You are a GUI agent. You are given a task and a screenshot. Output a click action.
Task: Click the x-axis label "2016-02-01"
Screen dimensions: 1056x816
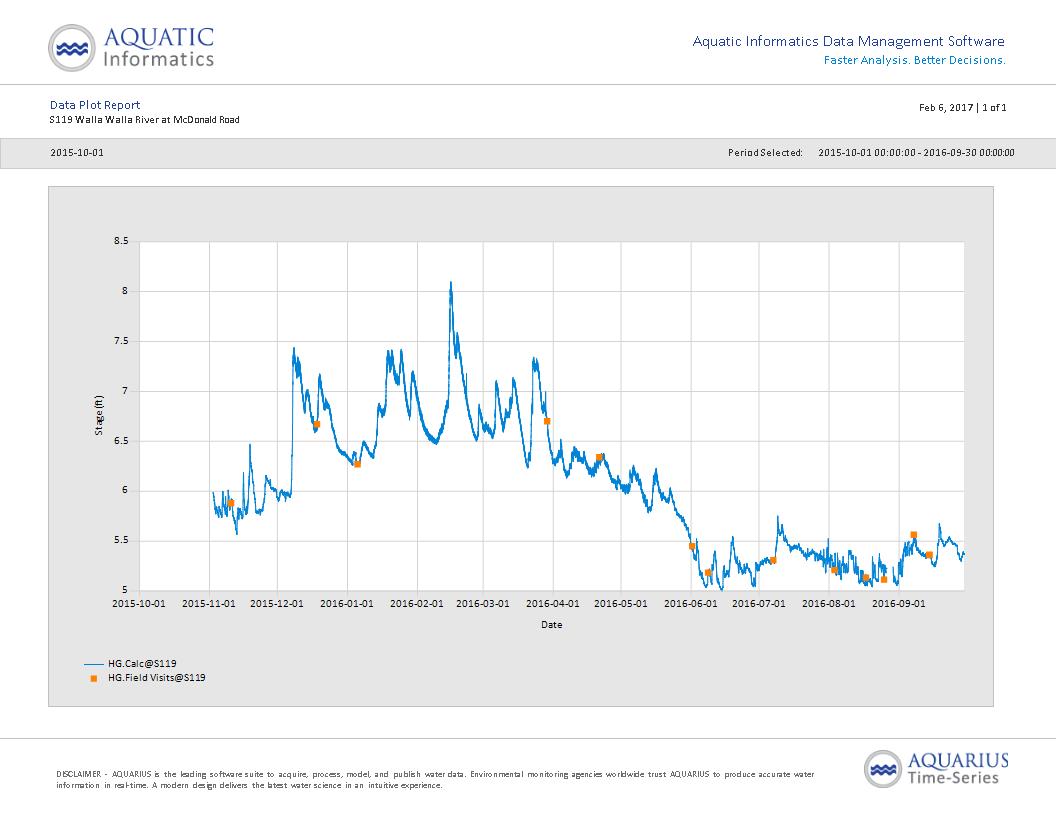(417, 604)
